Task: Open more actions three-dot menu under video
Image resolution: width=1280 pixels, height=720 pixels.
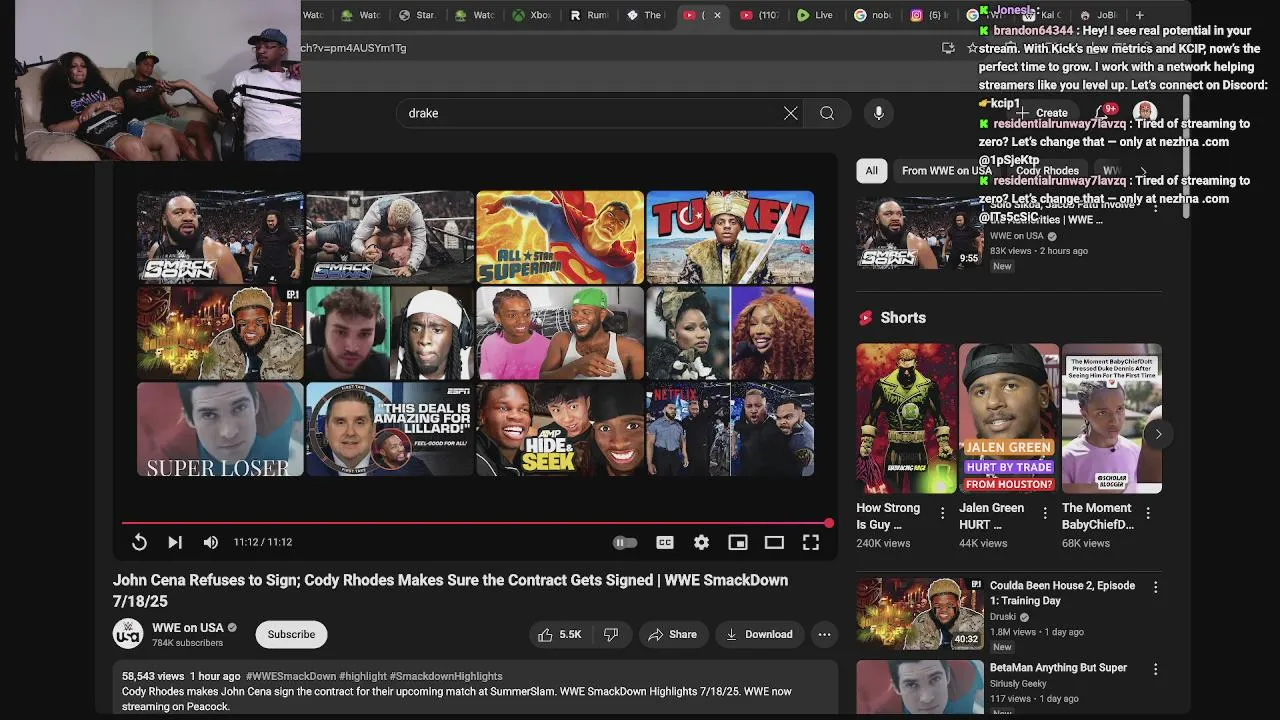Action: (824, 634)
